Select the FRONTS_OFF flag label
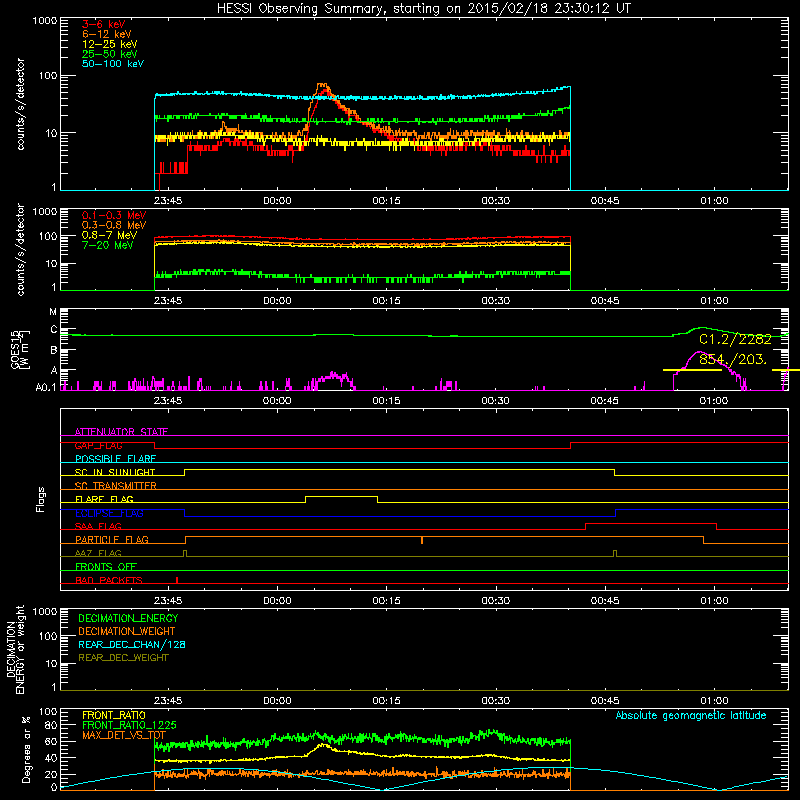The width and height of the screenshot is (800, 800). coord(106,566)
